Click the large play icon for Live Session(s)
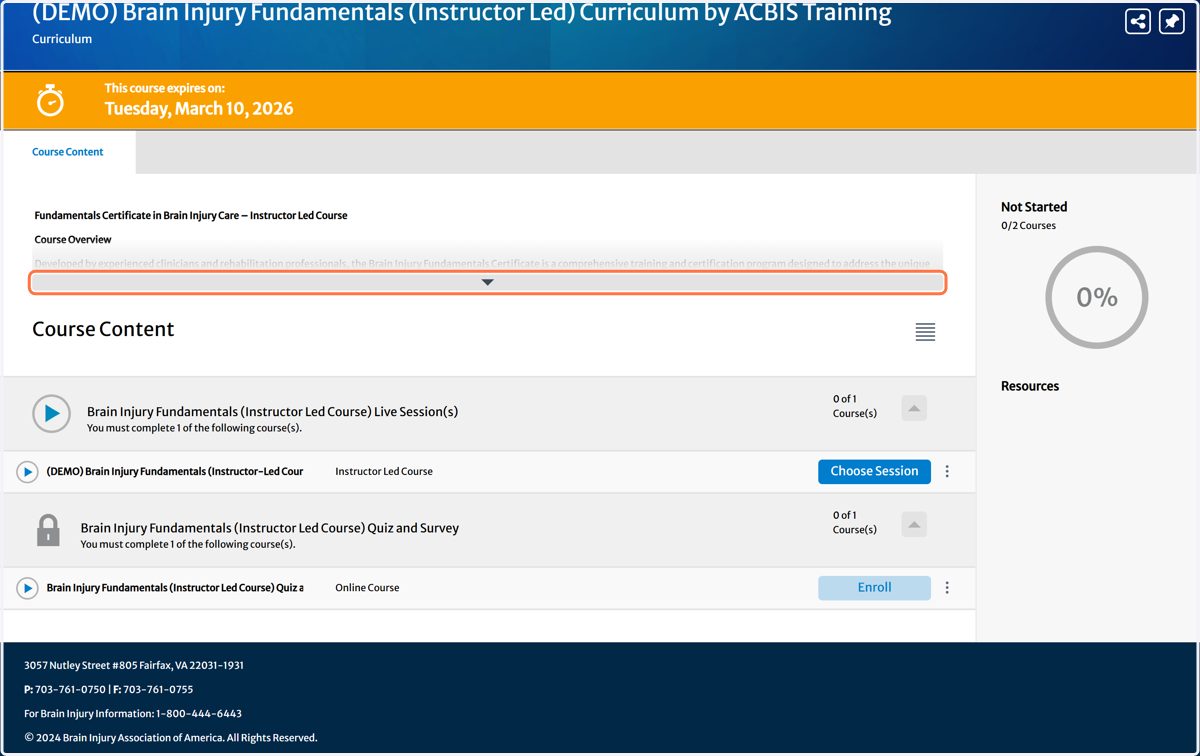 pos(51,413)
